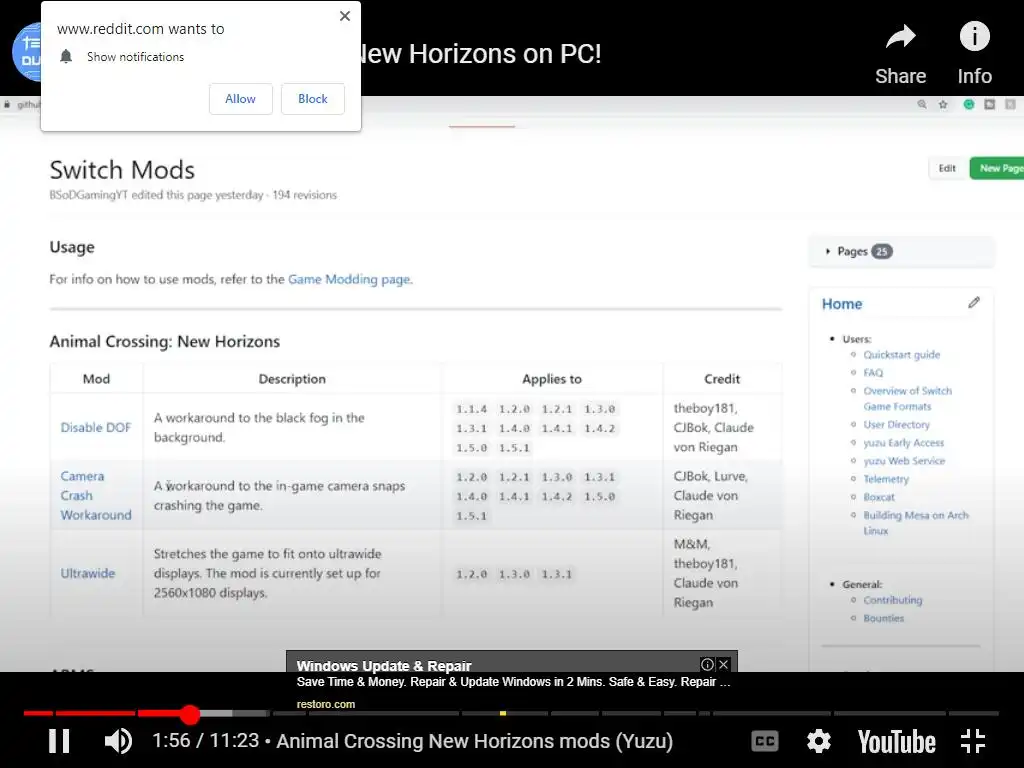The height and width of the screenshot is (768, 1024).
Task: Click the green extension icon in browser toolbar
Action: pyautogui.click(x=968, y=104)
